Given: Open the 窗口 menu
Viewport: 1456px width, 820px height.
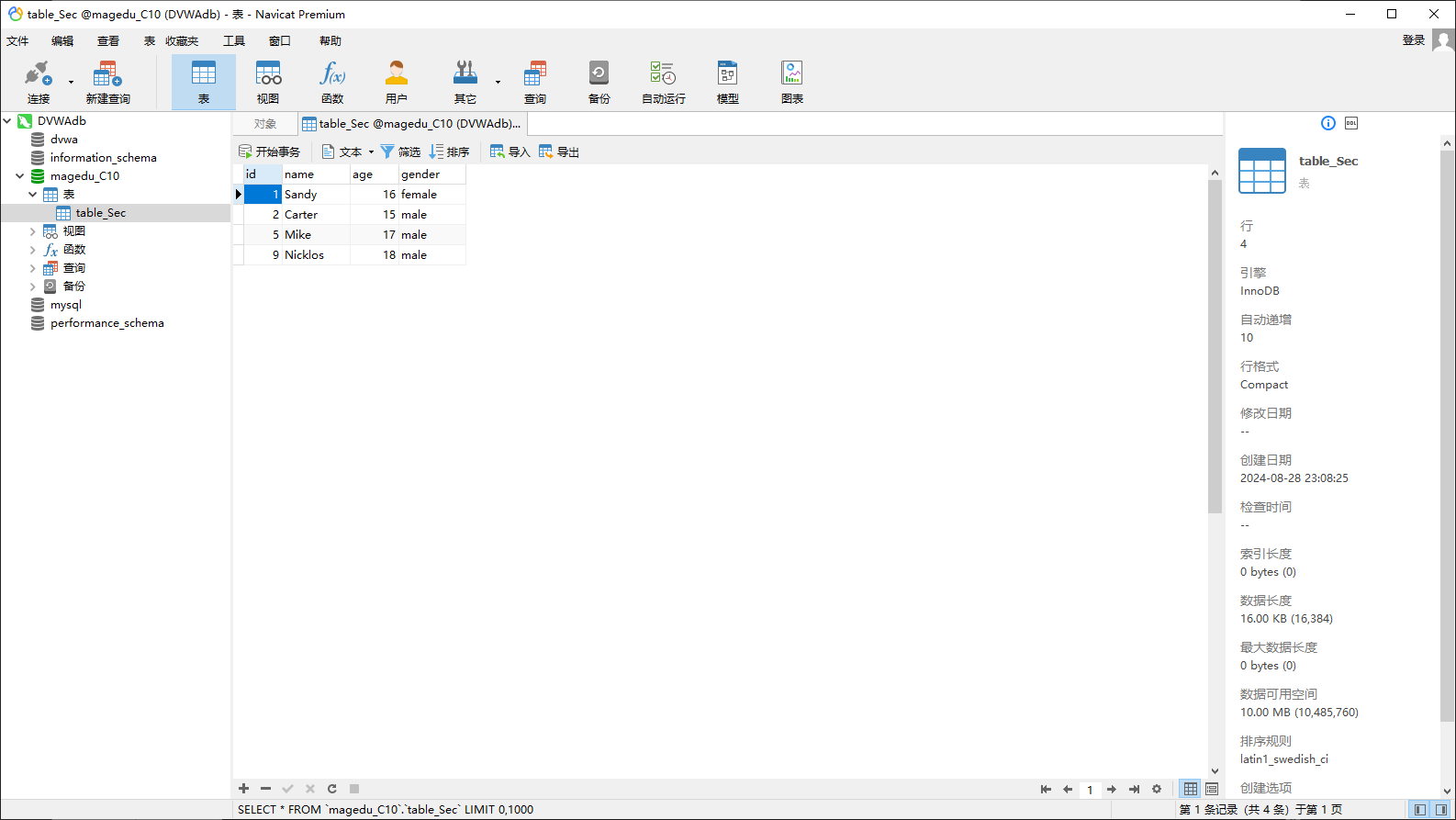Looking at the screenshot, I should pyautogui.click(x=280, y=41).
